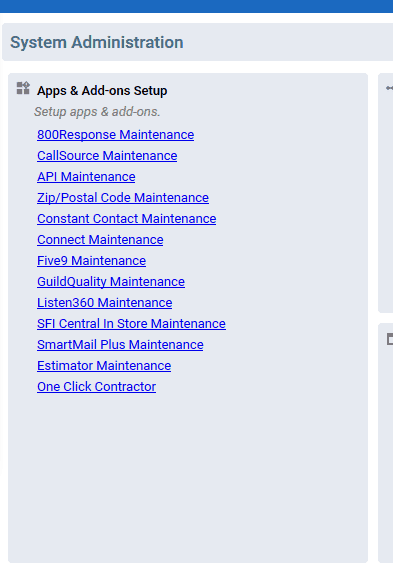
Task: Open Zip/Postal Code Maintenance
Action: coord(123,197)
